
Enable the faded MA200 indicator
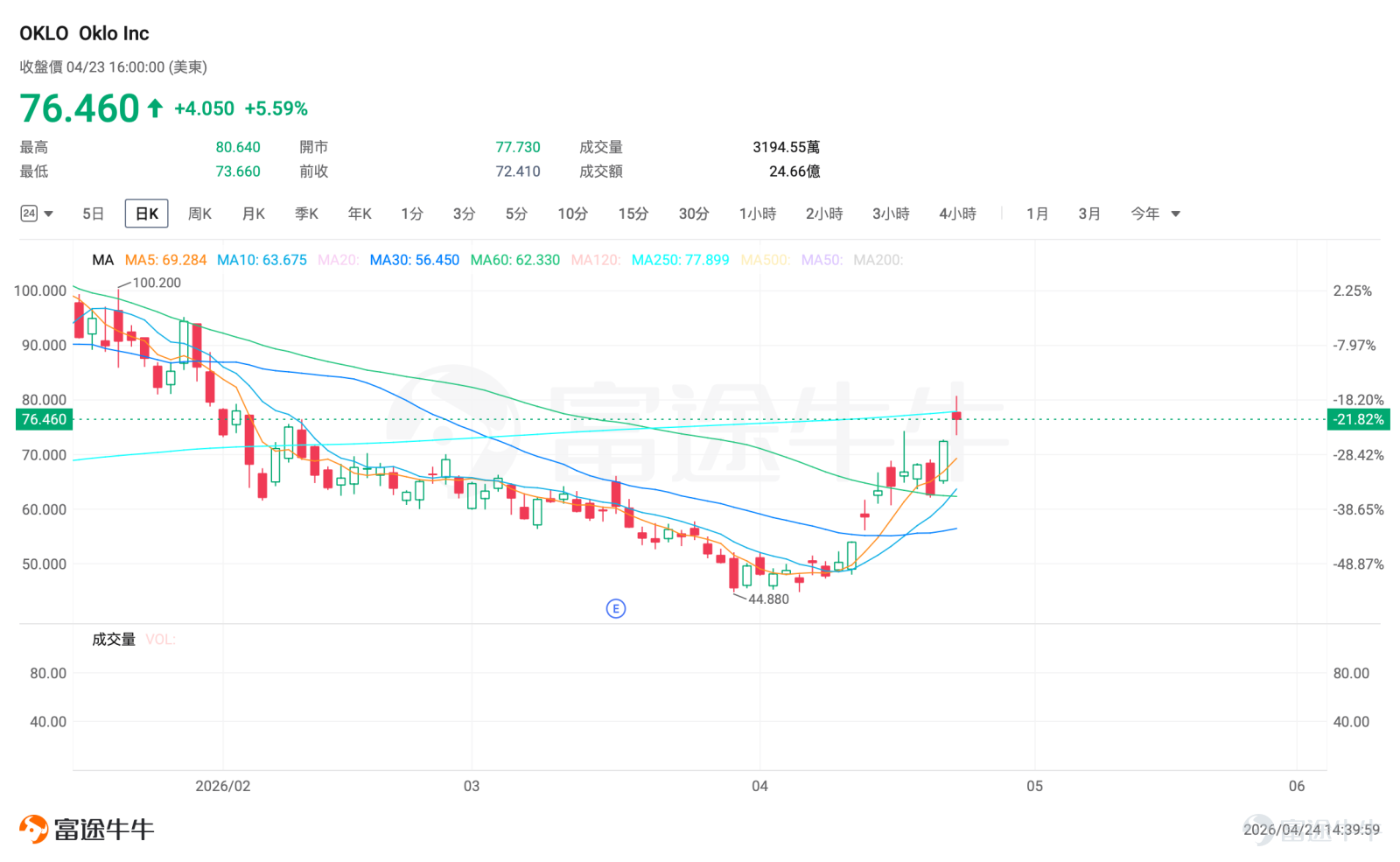(x=878, y=260)
